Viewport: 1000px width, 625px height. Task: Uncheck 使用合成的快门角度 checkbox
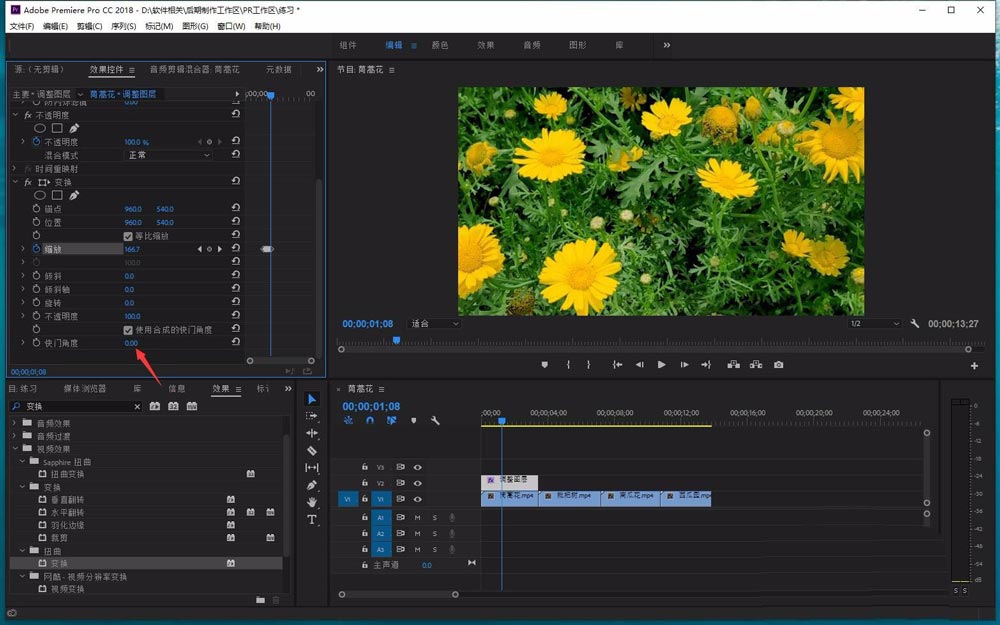(128, 330)
